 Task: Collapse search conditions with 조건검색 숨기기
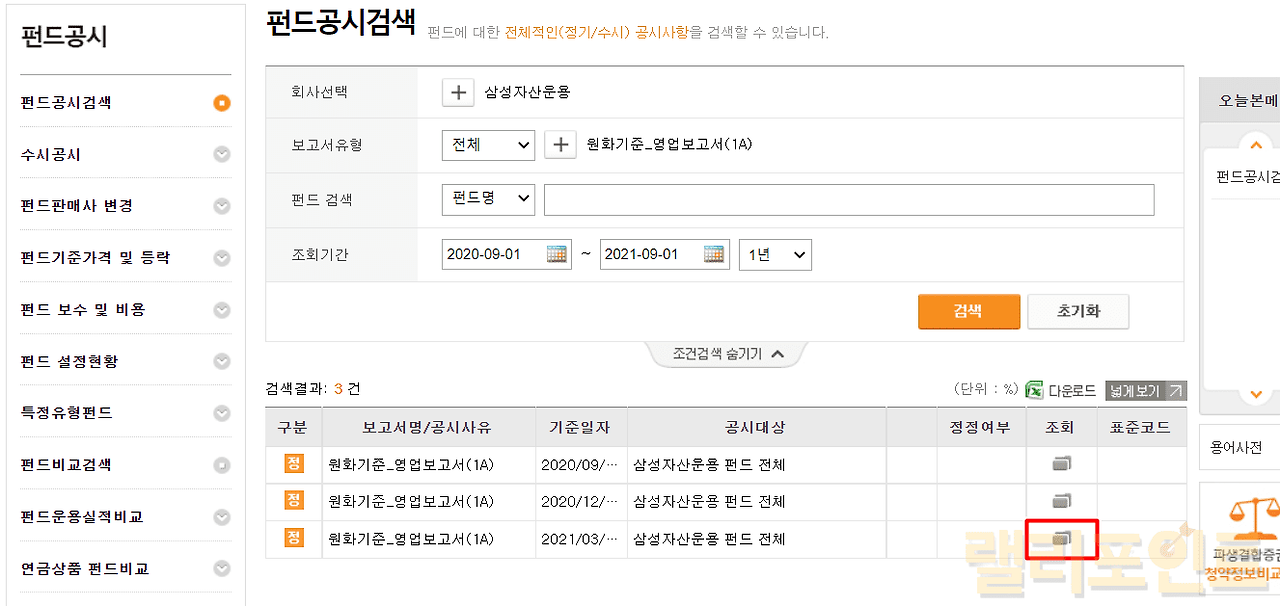pyautogui.click(x=725, y=354)
